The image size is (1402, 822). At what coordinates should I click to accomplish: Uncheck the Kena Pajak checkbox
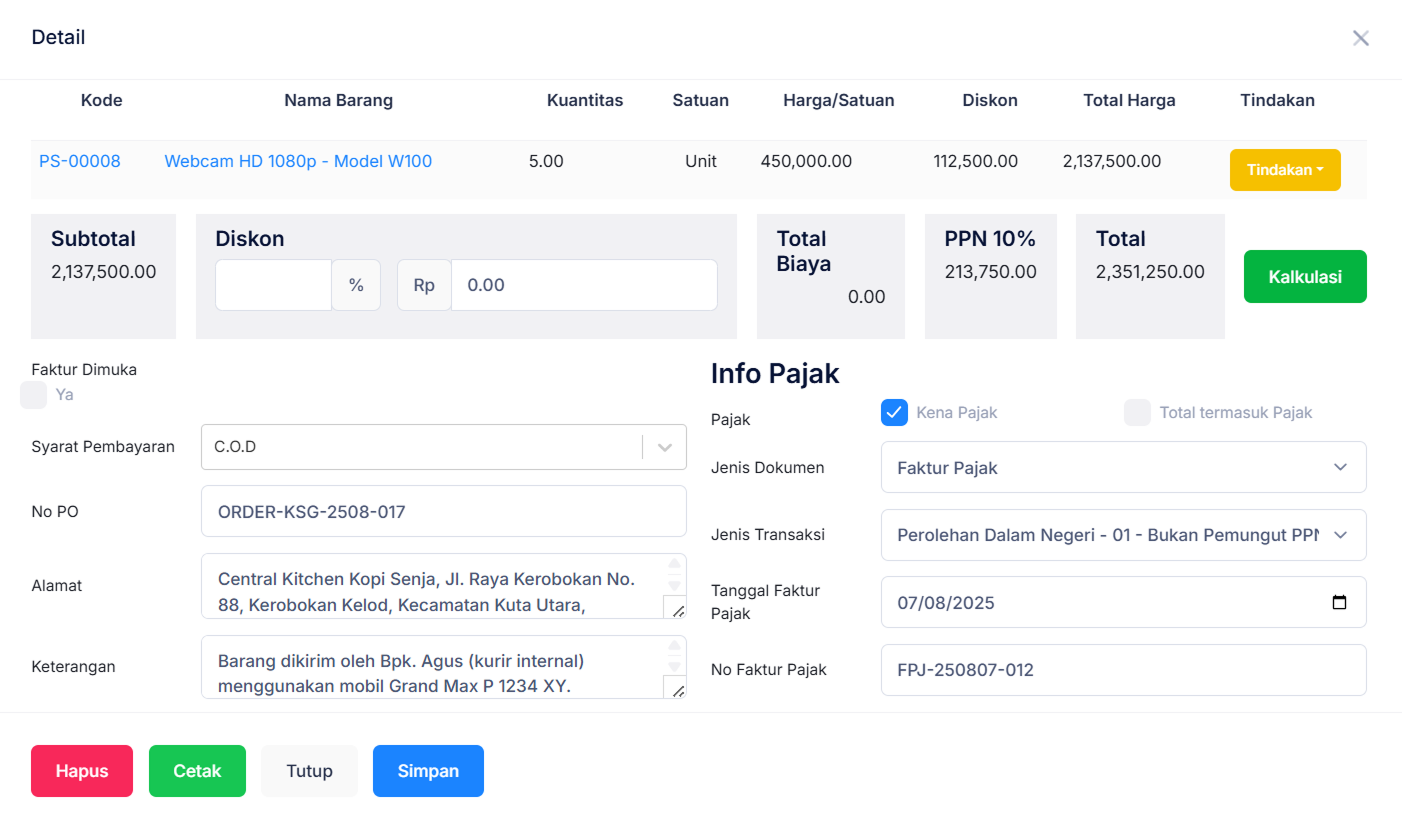[894, 412]
